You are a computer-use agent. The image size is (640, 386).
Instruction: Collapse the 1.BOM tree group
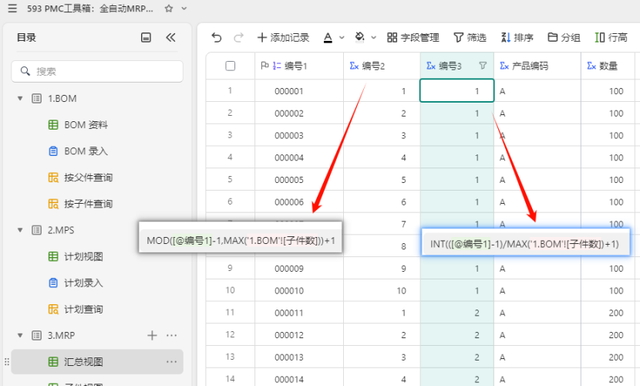pos(20,98)
